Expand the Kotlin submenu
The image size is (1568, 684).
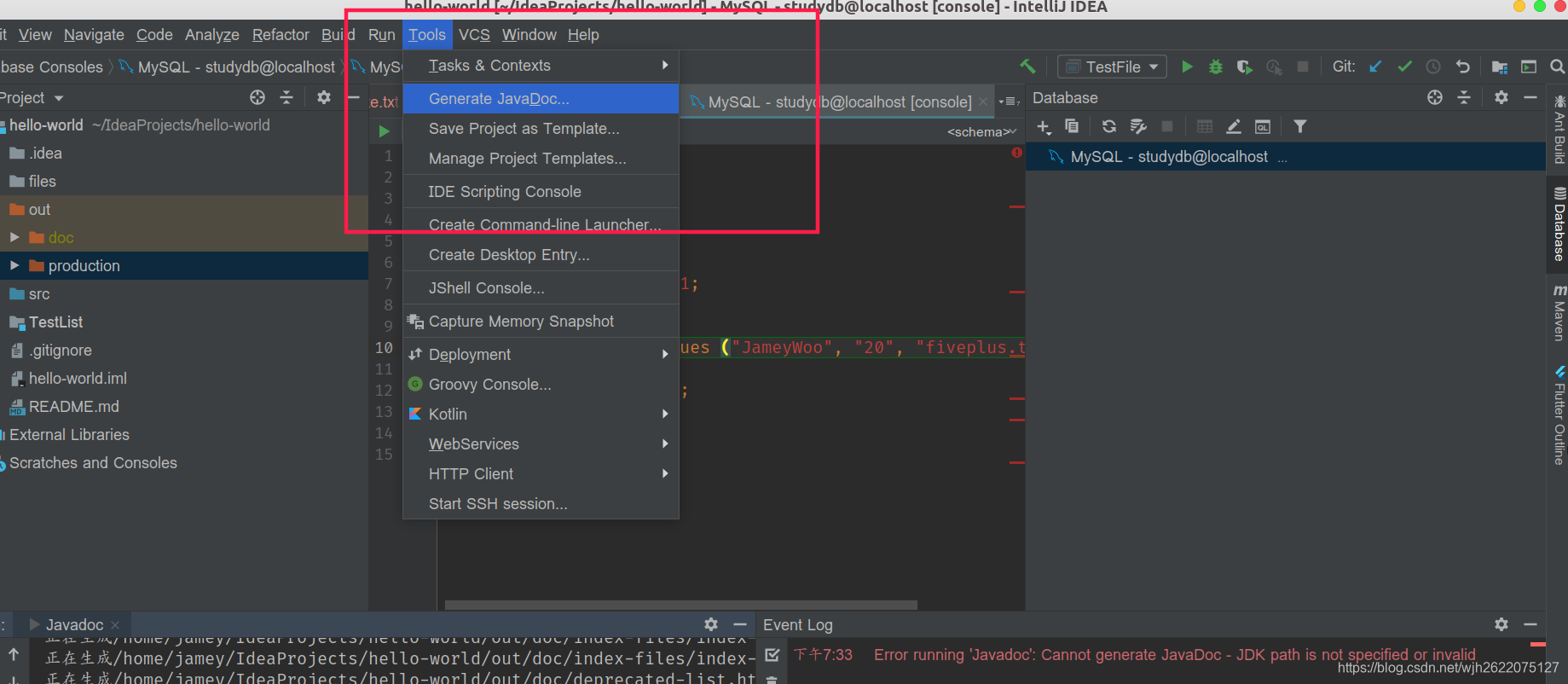click(541, 414)
